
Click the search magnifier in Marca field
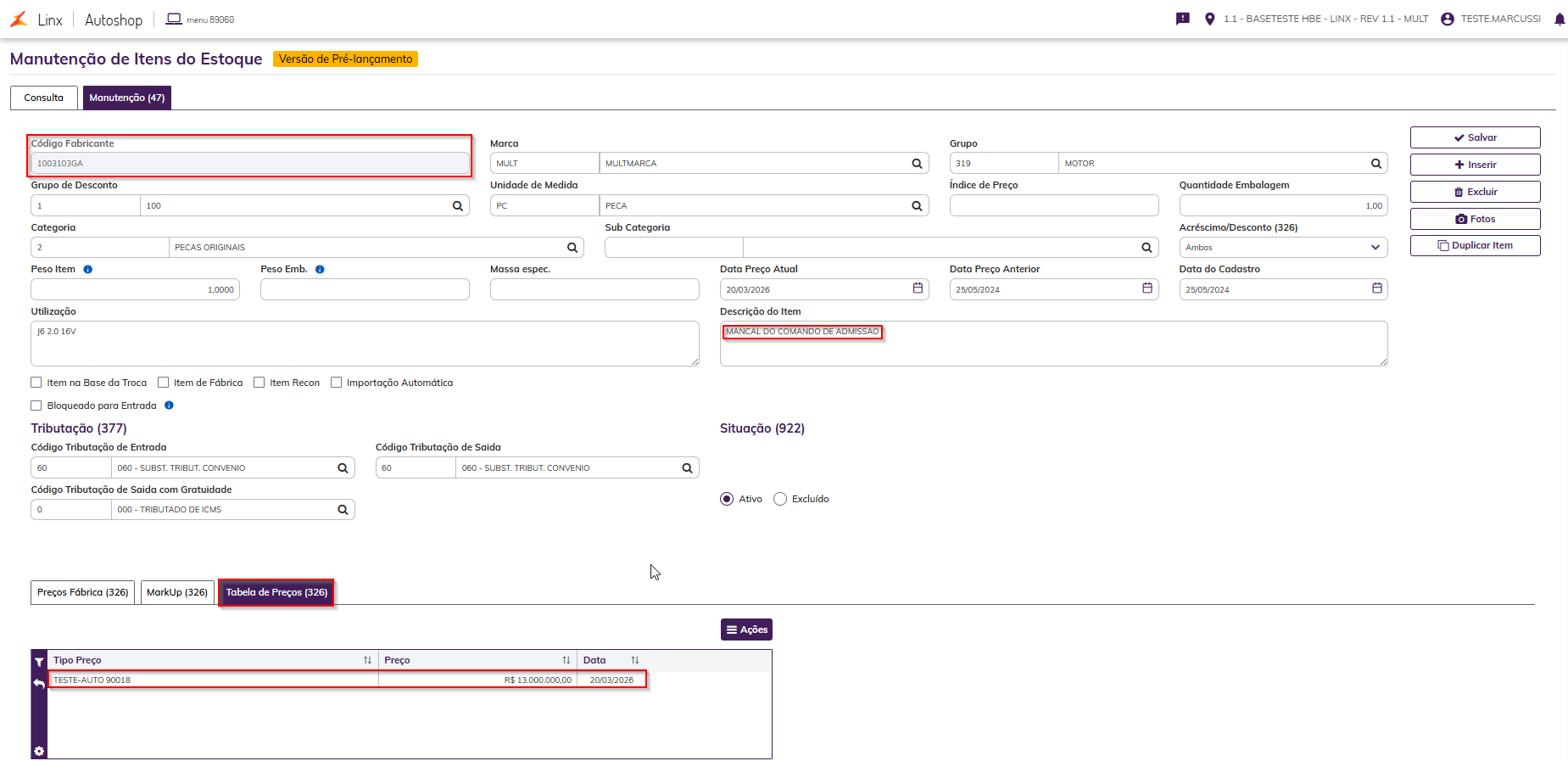pyautogui.click(x=917, y=164)
